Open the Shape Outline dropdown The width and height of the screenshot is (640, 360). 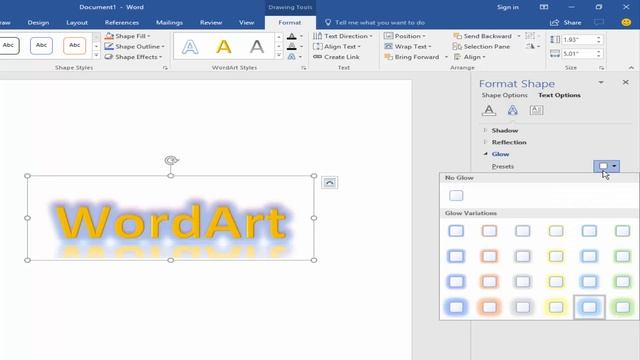[x=134, y=47]
